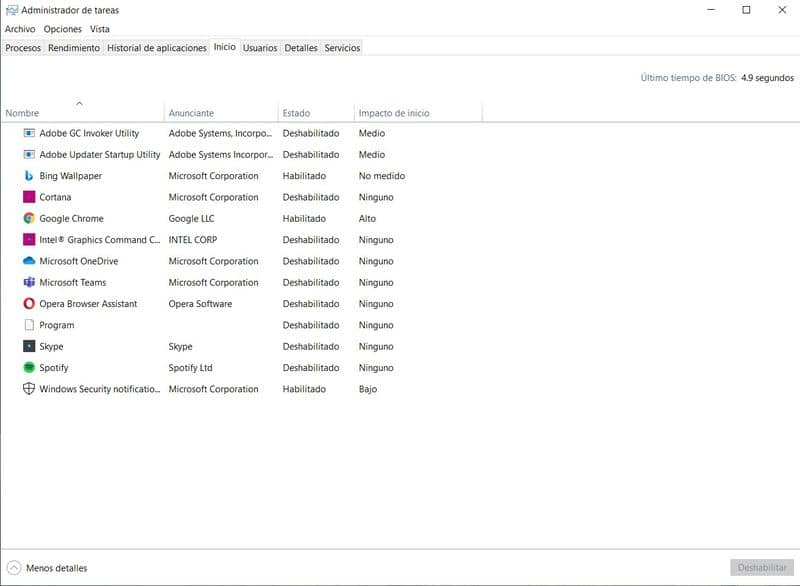Select the Microsoft OneDrive name text
This screenshot has height=586, width=800.
79,261
